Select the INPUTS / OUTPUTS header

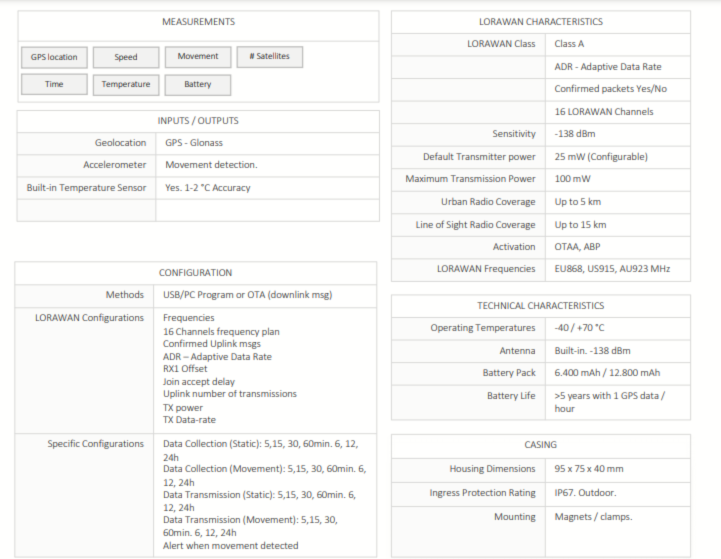pos(198,121)
